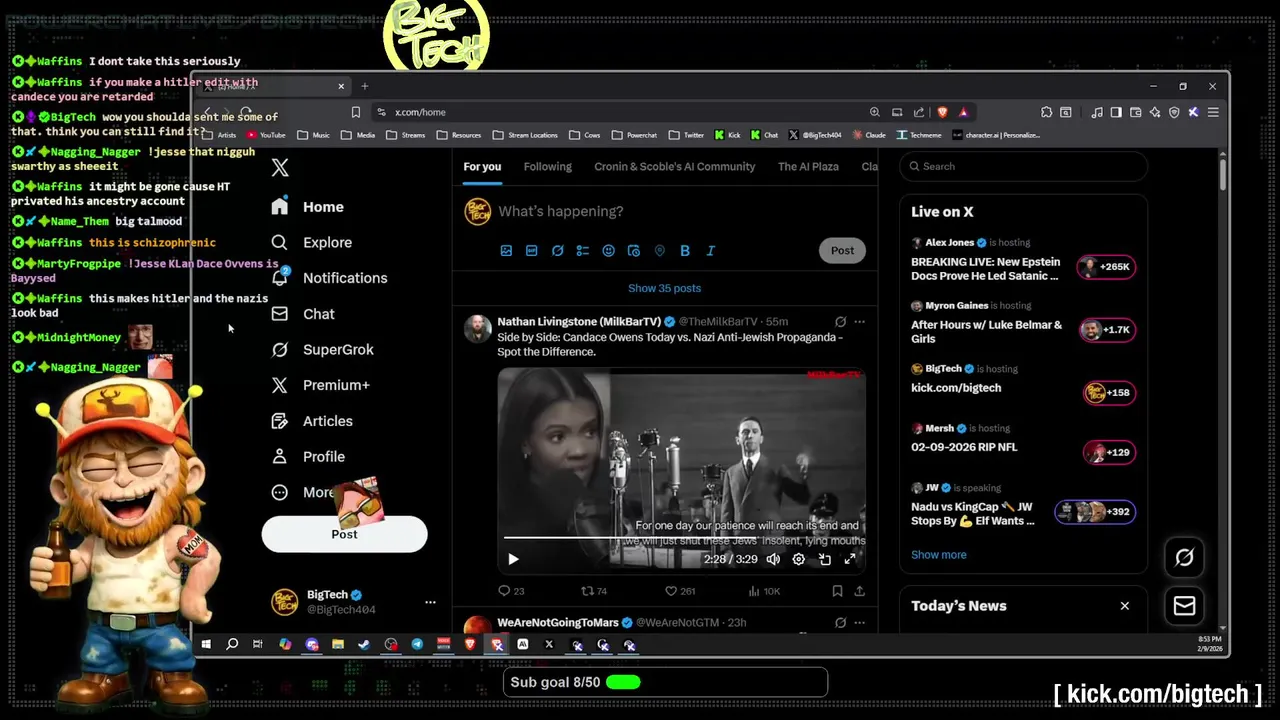Viewport: 1280px width, 720px height.
Task: Play the Candace Owens video
Action: [x=513, y=559]
